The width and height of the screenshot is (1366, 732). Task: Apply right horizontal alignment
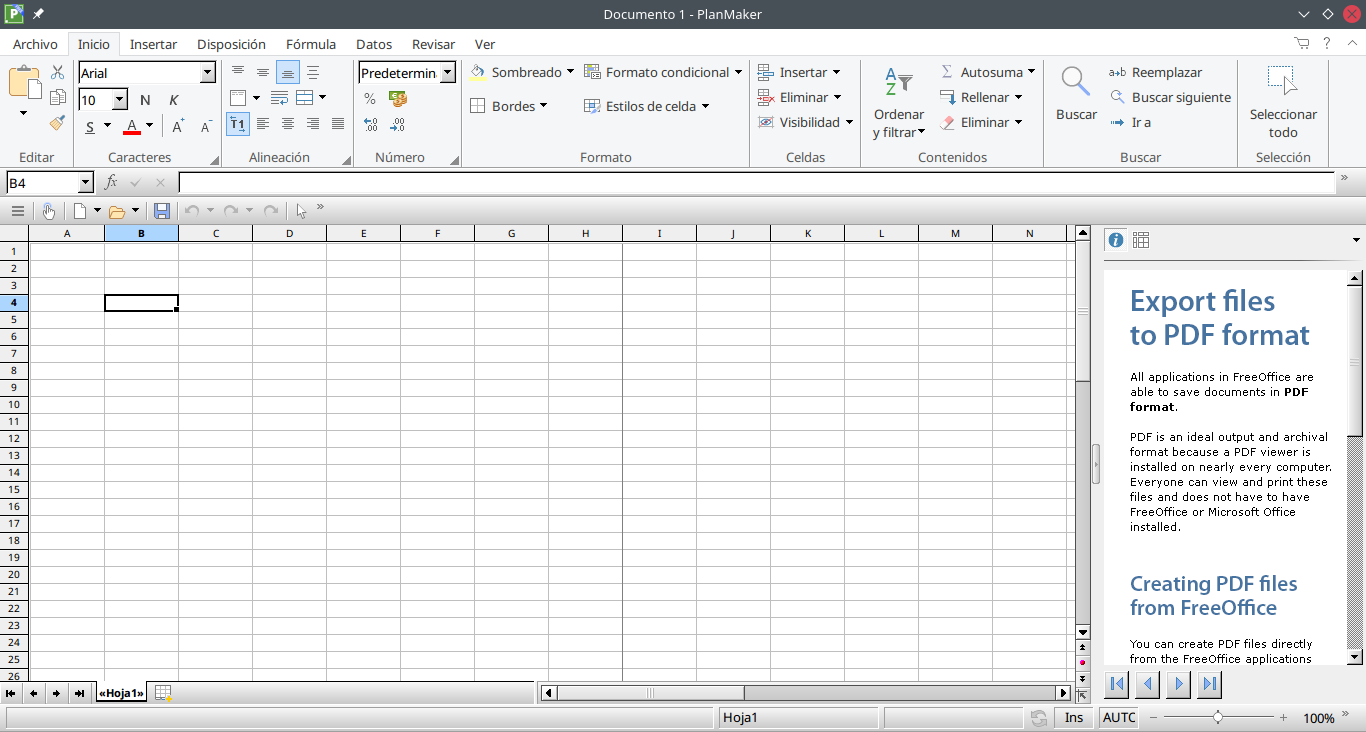(313, 124)
